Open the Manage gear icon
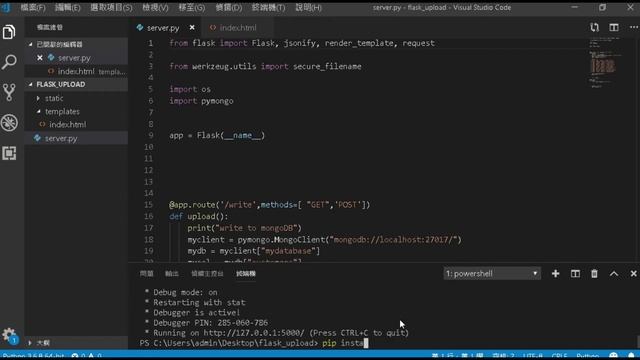 pyautogui.click(x=9, y=335)
